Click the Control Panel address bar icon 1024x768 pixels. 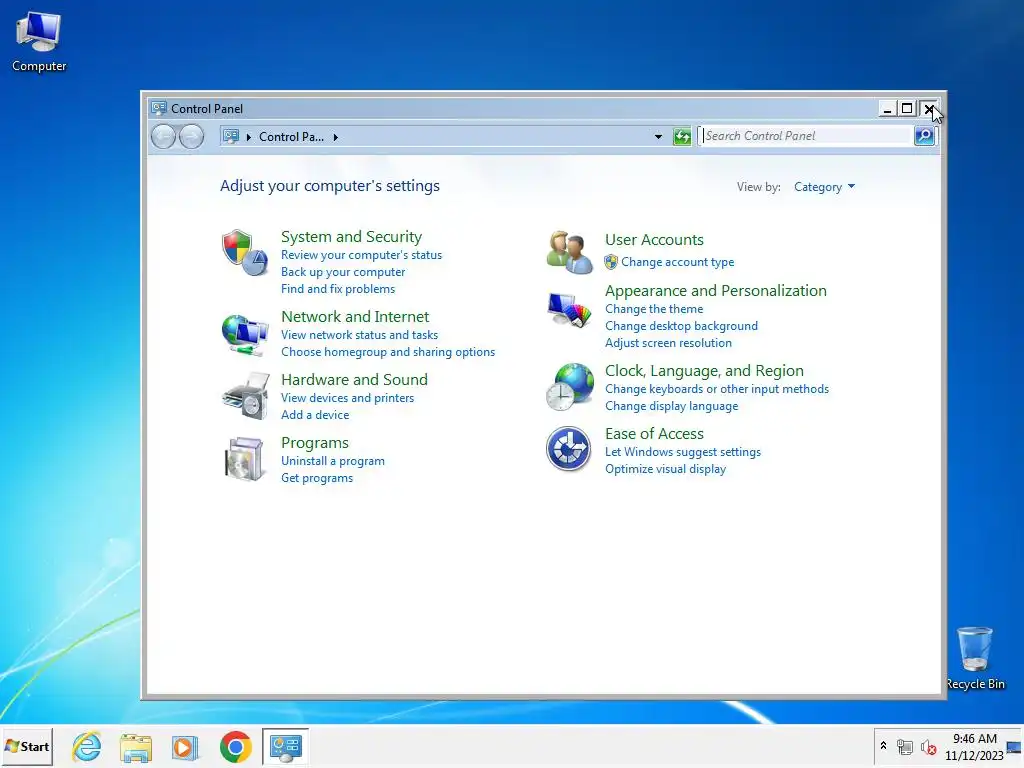(x=231, y=136)
